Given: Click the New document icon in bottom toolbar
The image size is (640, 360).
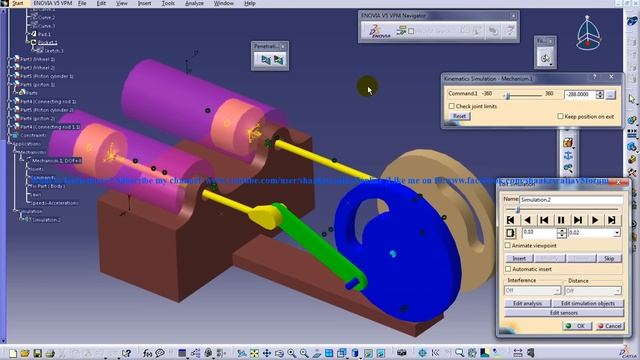Looking at the screenshot, I should [x=13, y=353].
